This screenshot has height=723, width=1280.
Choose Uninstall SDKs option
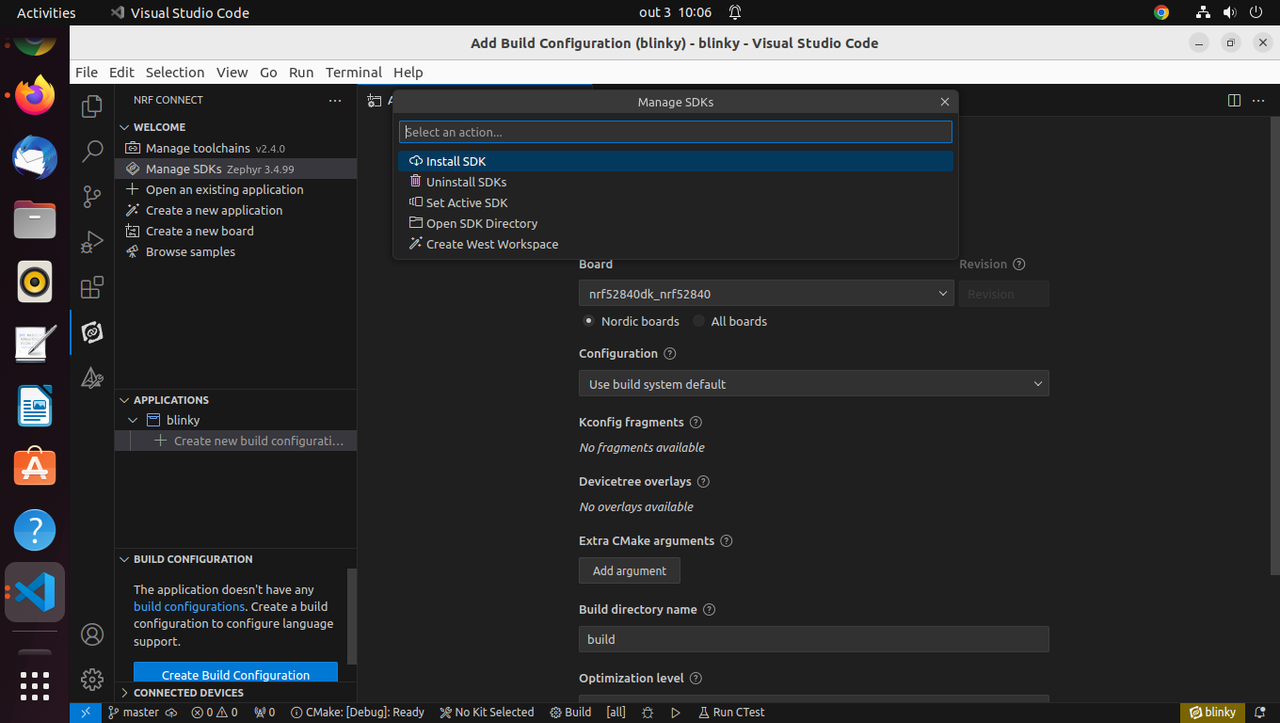click(x=675, y=182)
